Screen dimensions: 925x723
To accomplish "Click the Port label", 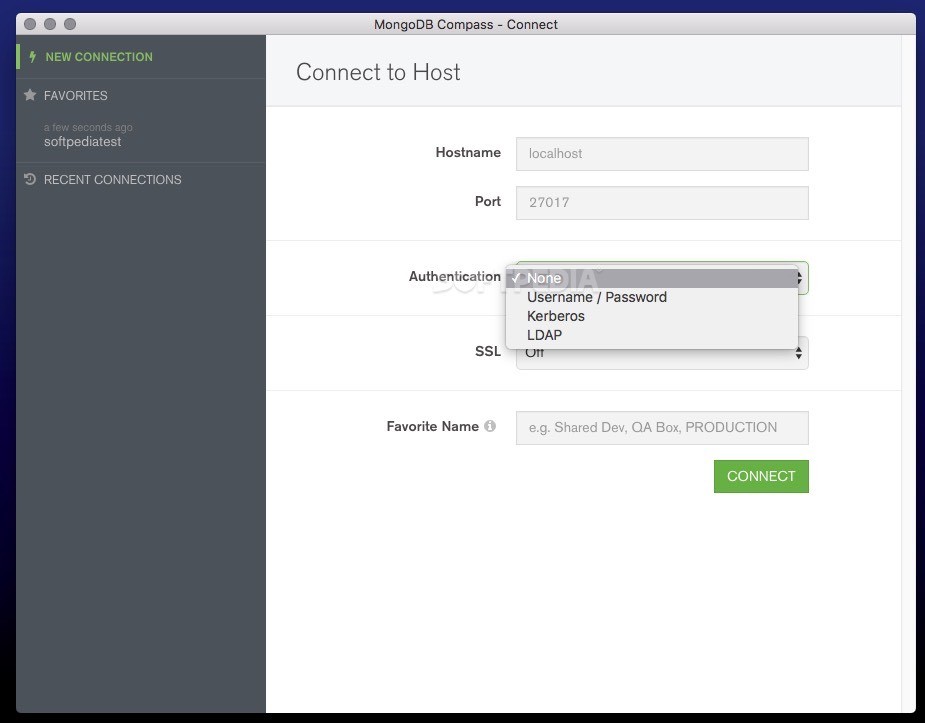I will click(488, 201).
